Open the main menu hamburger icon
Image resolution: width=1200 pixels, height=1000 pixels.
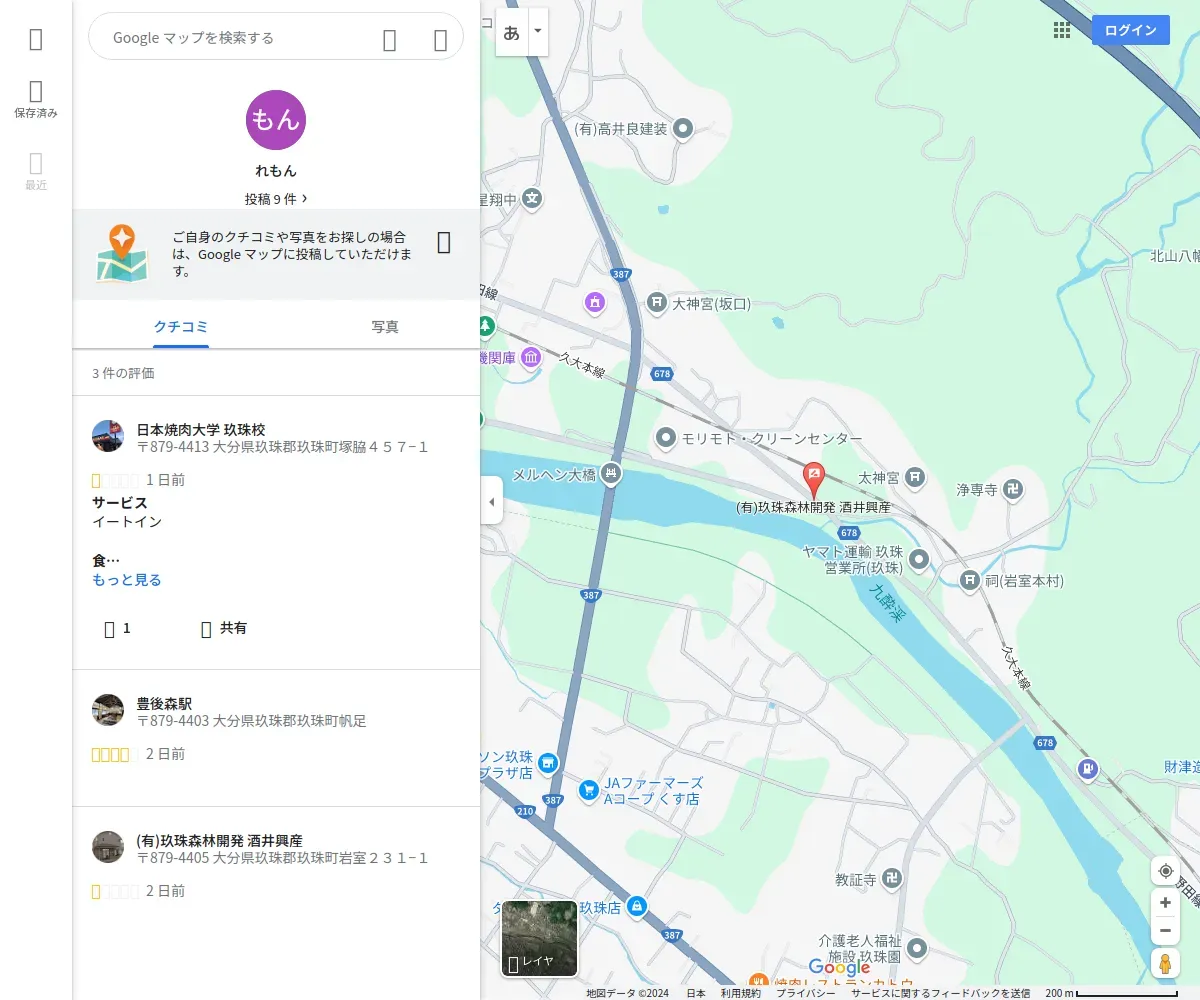[x=36, y=39]
